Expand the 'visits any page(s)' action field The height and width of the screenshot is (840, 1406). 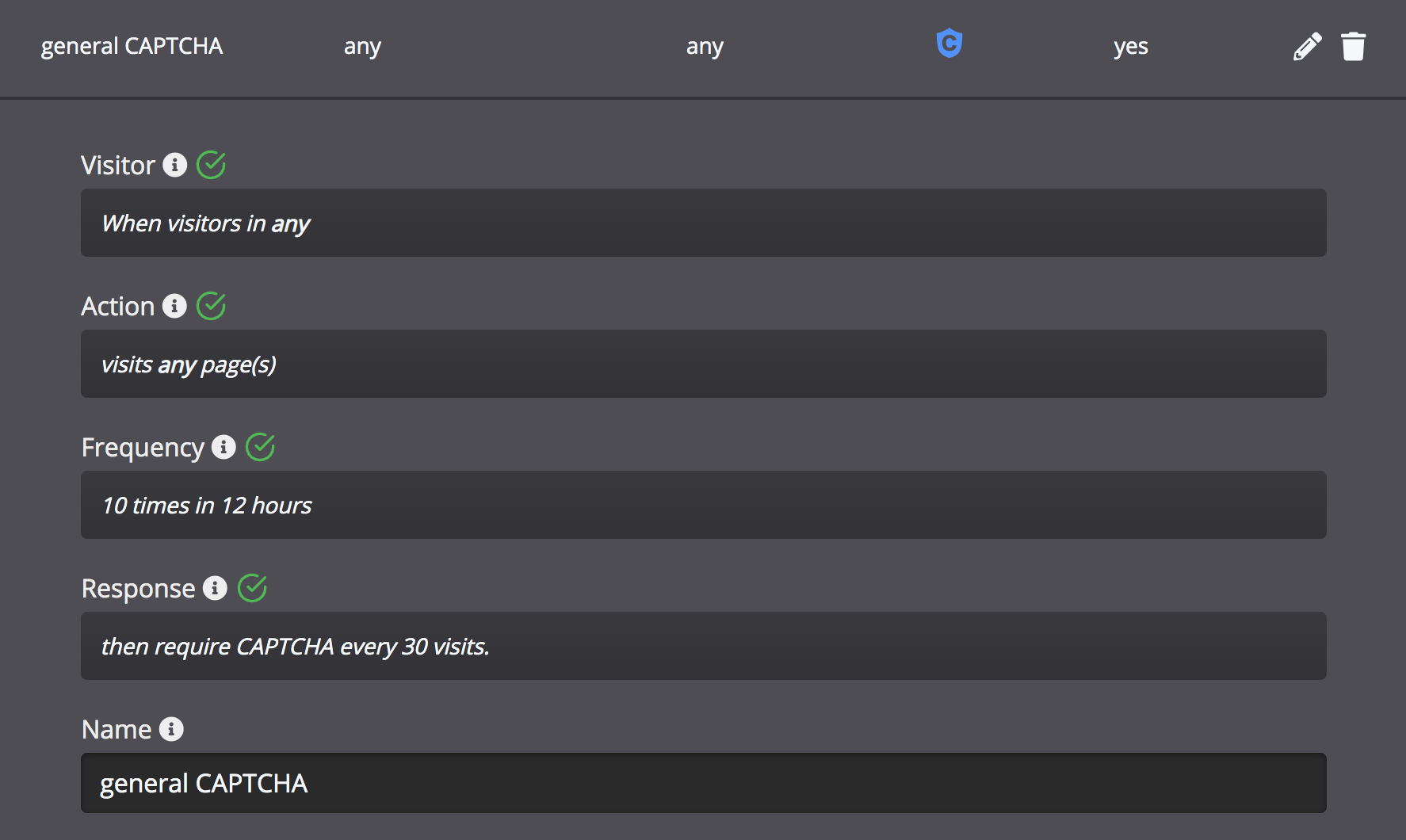click(x=704, y=364)
